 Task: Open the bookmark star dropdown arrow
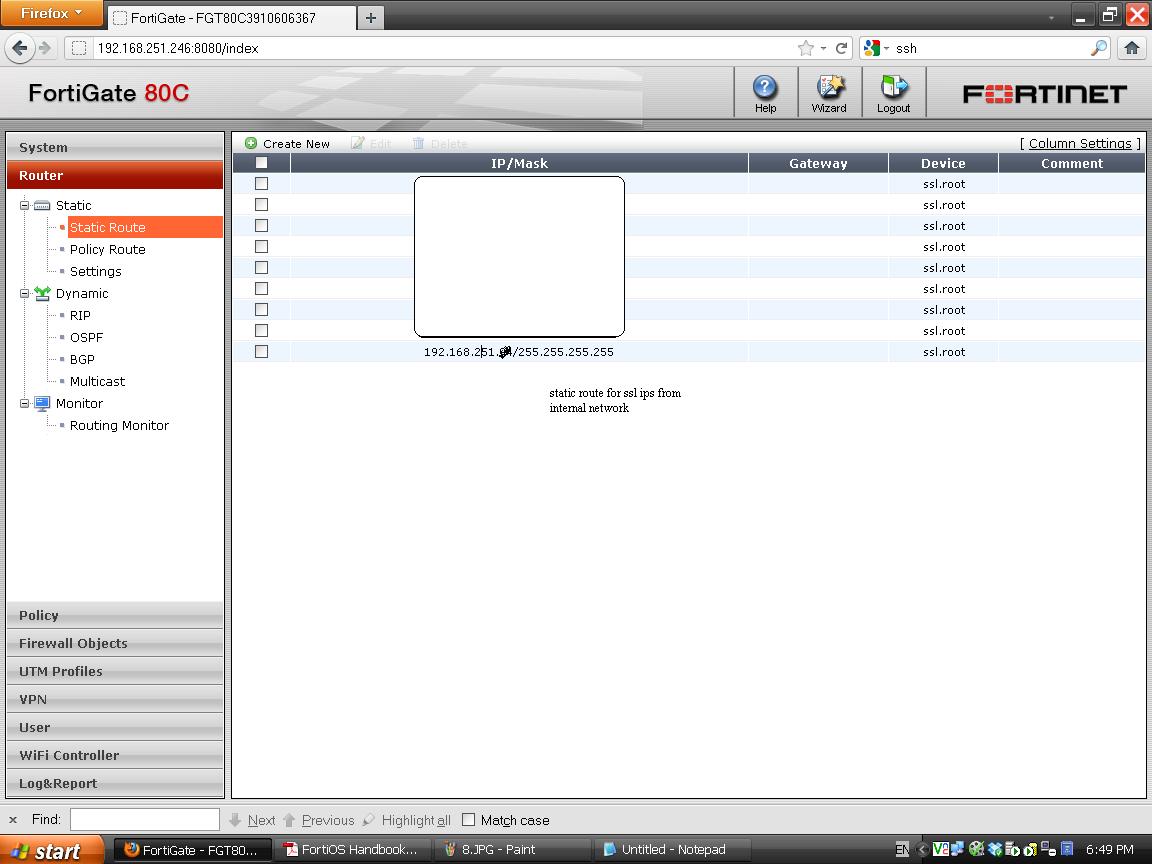tap(823, 48)
